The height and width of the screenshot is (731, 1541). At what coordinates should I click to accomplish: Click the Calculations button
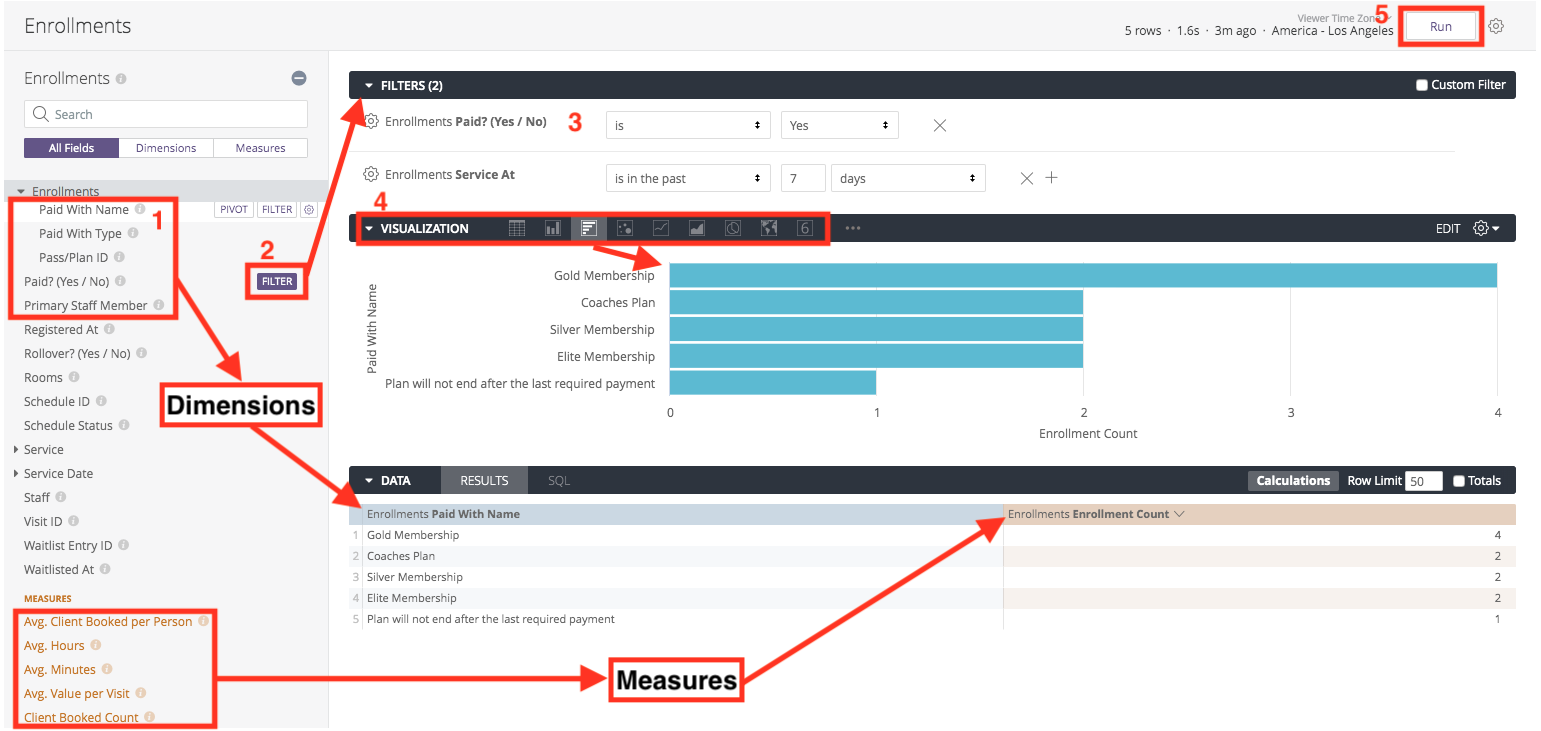pos(1293,481)
